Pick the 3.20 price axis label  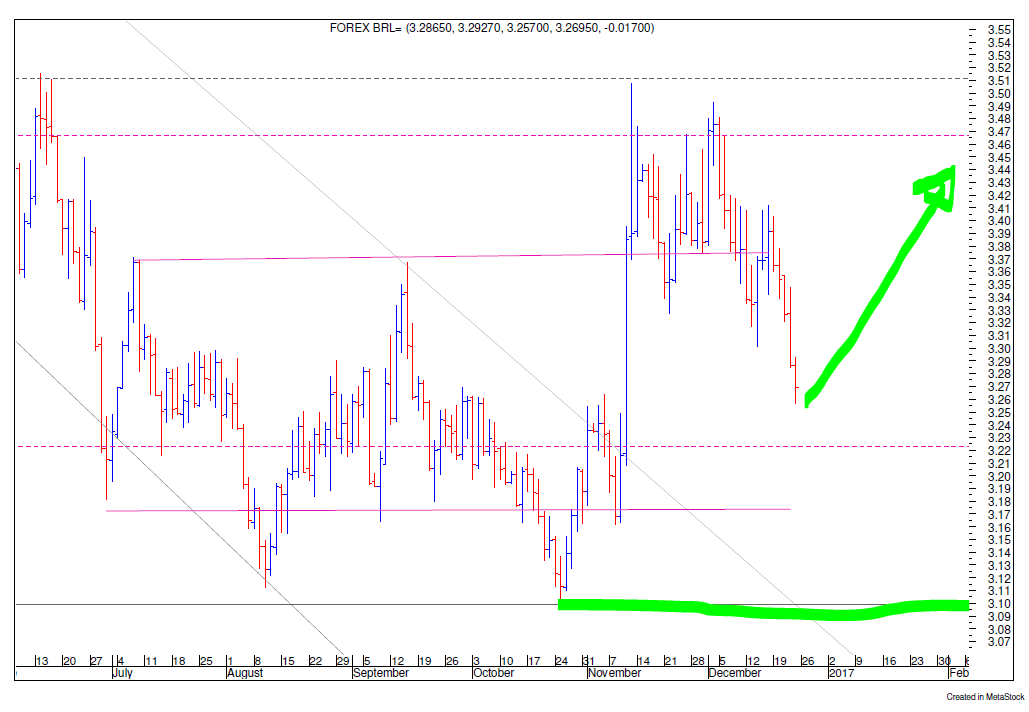point(999,476)
